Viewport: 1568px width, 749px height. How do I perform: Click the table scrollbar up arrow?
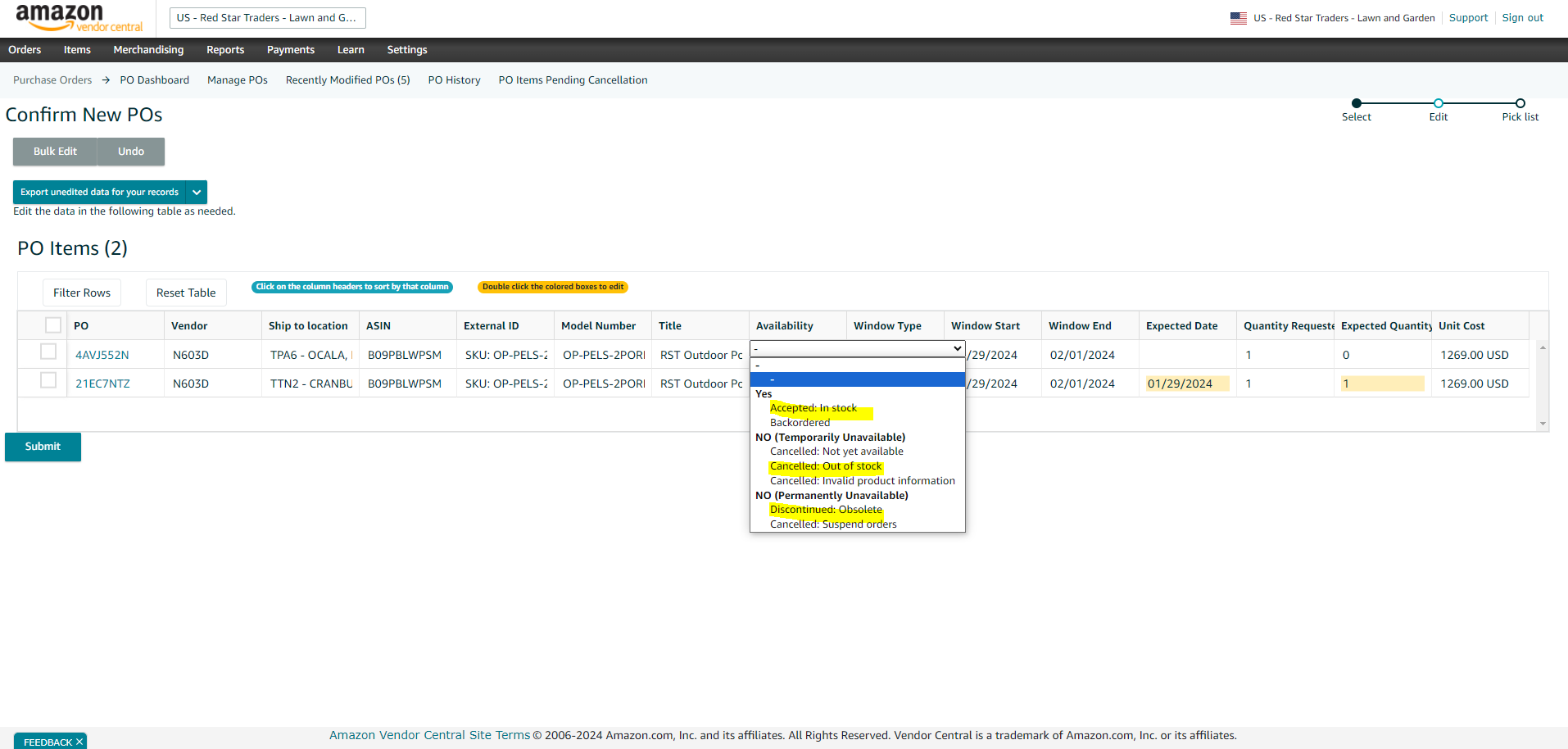pos(1543,348)
